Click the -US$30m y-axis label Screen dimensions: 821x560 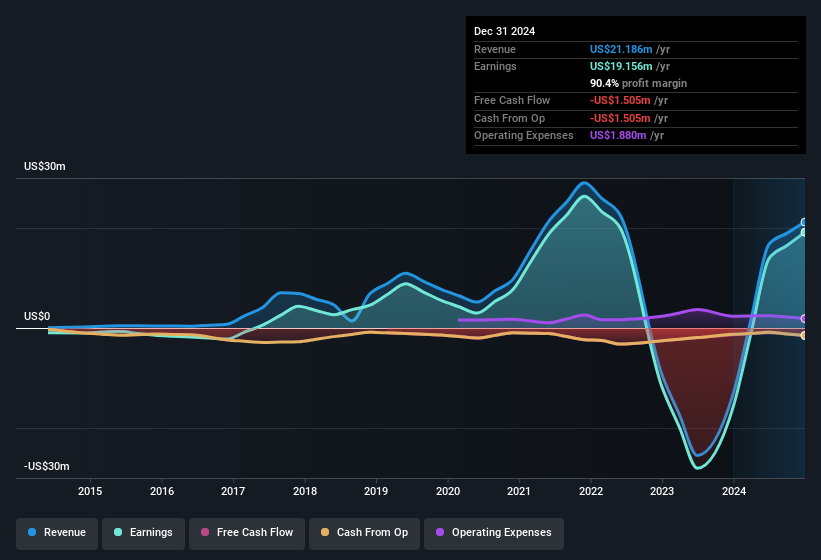tap(47, 466)
